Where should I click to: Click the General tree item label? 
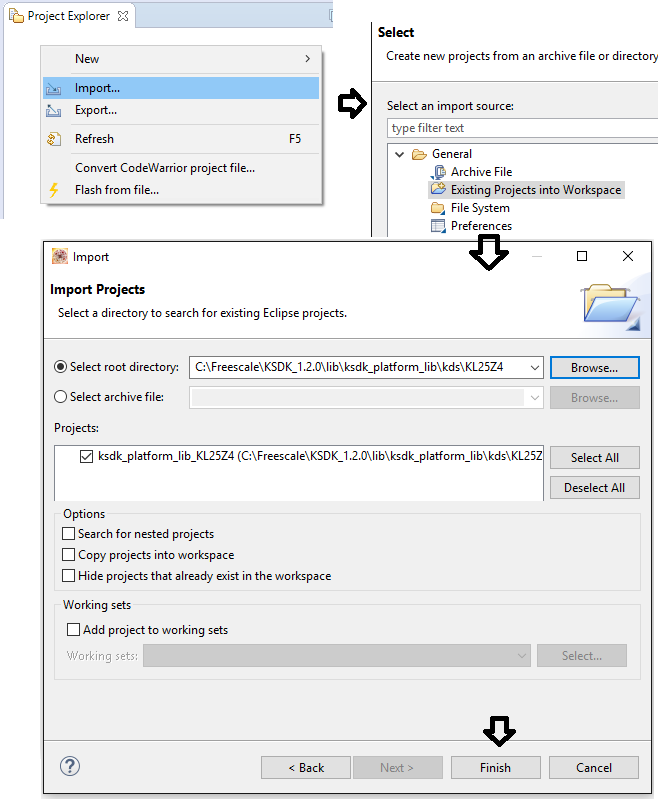coord(452,154)
